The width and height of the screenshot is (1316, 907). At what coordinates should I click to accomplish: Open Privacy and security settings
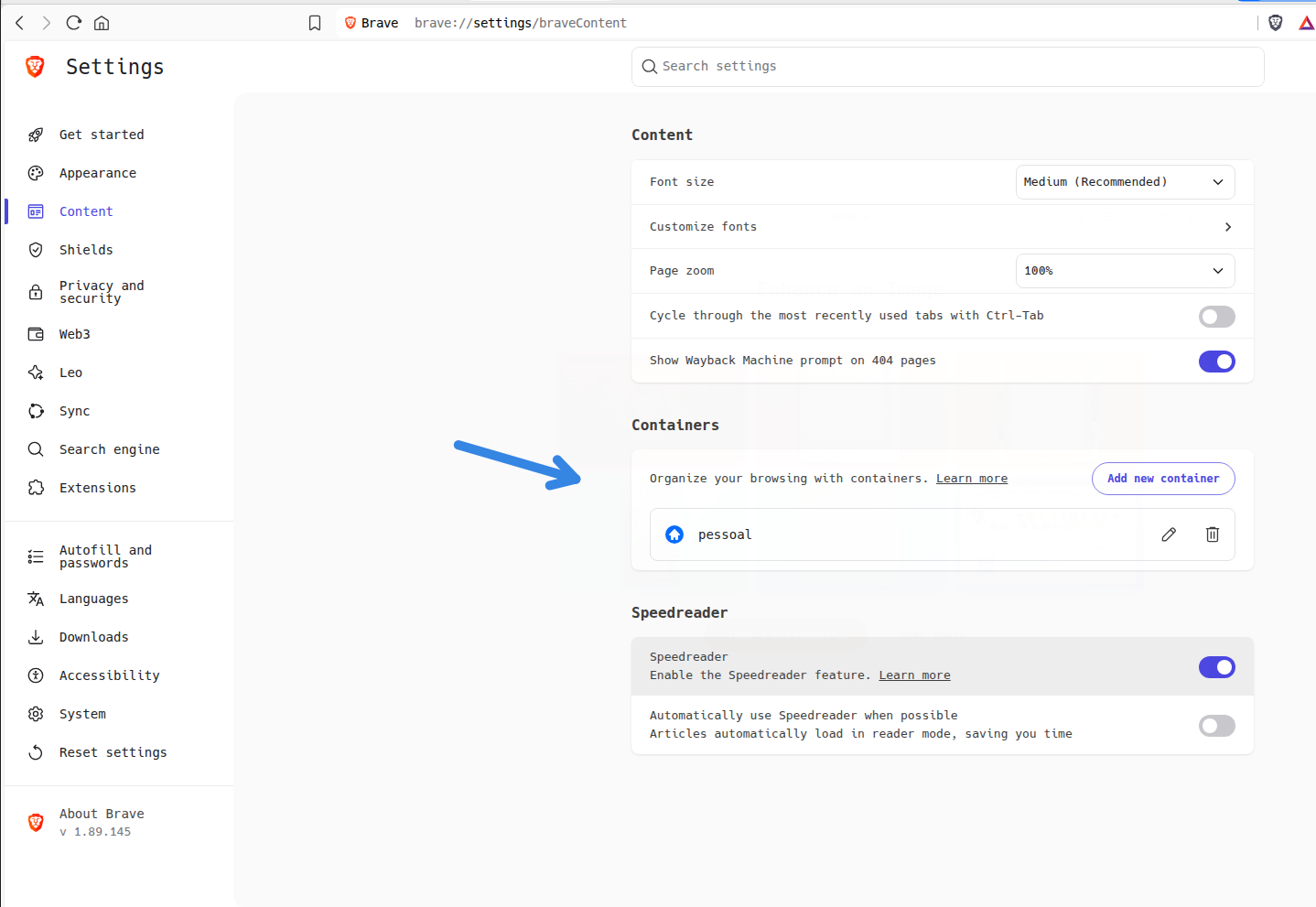[102, 292]
